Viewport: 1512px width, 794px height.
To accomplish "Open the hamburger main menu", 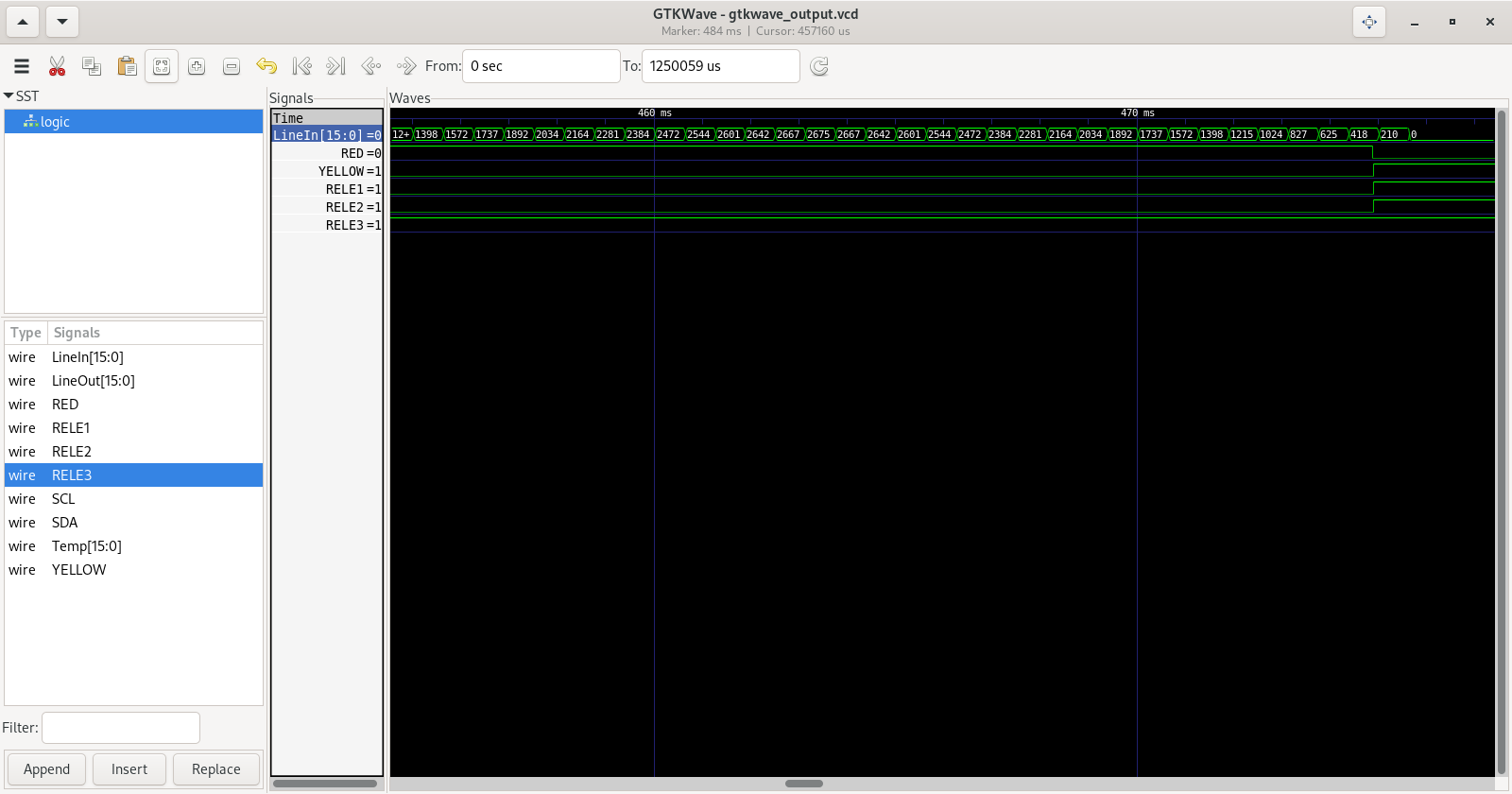I will point(22,66).
